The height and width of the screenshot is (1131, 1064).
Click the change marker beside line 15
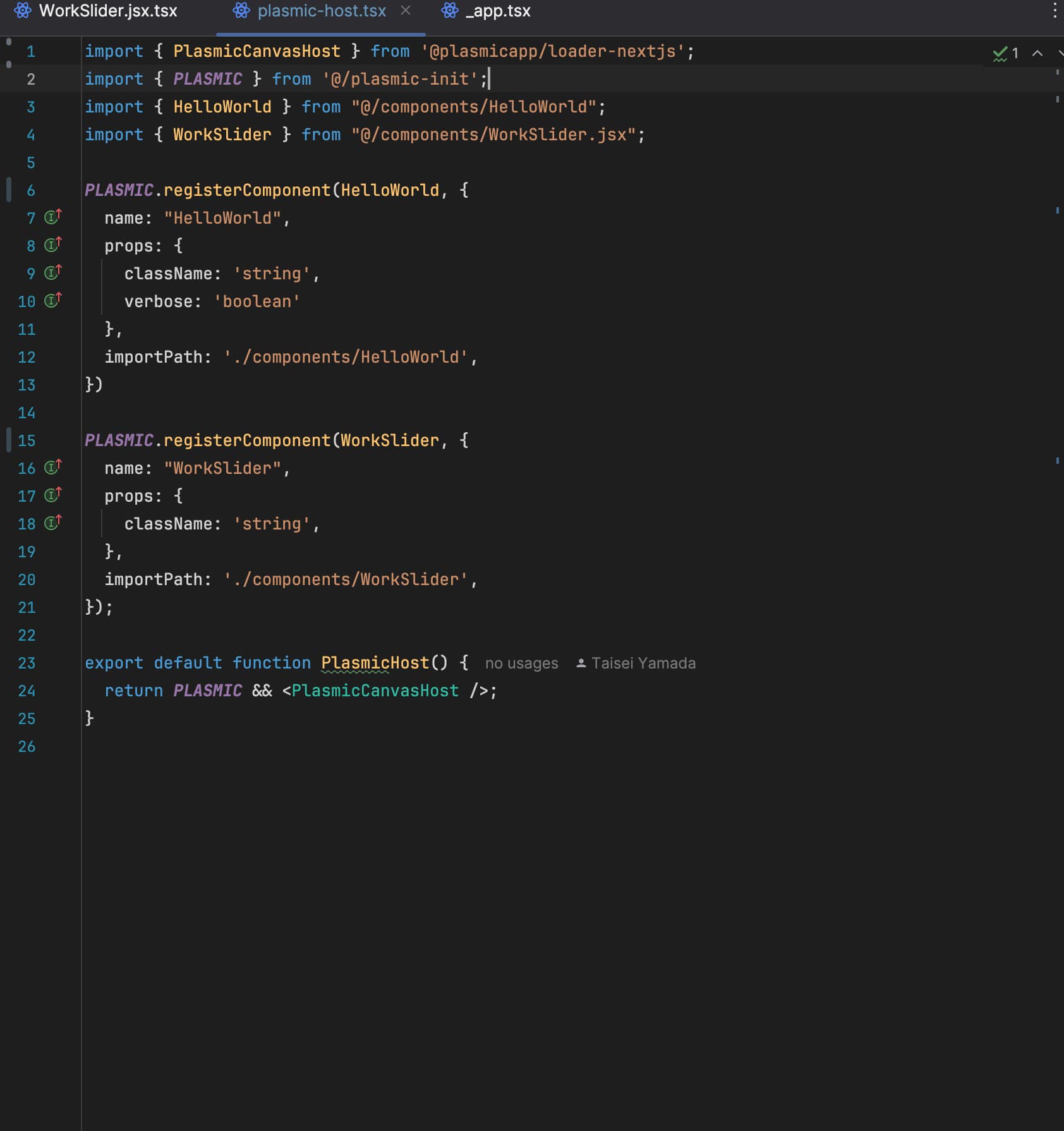click(9, 440)
